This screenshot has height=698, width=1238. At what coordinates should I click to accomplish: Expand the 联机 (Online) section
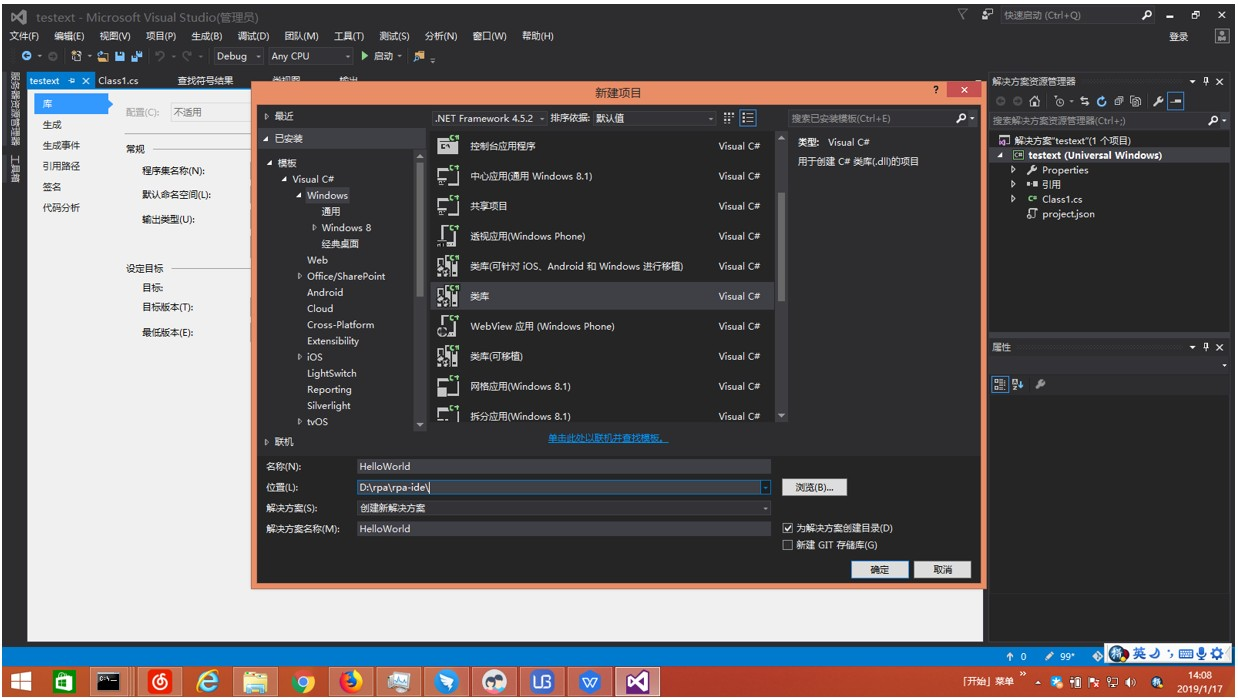pos(266,442)
